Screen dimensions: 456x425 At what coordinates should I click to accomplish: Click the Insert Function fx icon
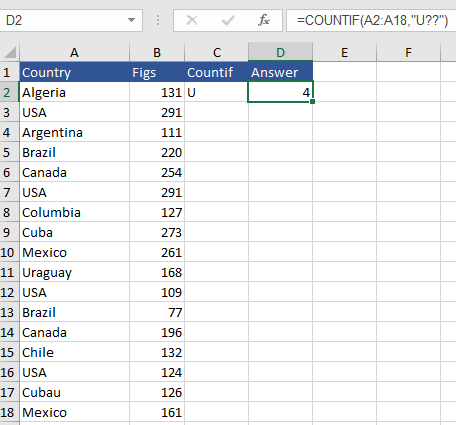pos(263,20)
